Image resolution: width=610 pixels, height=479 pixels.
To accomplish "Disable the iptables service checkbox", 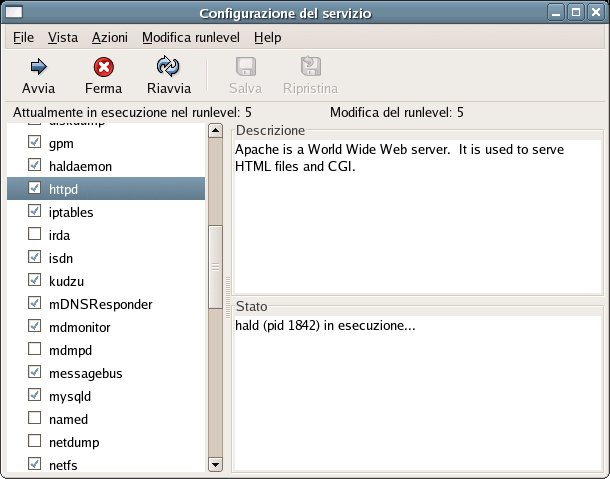I will [x=34, y=211].
